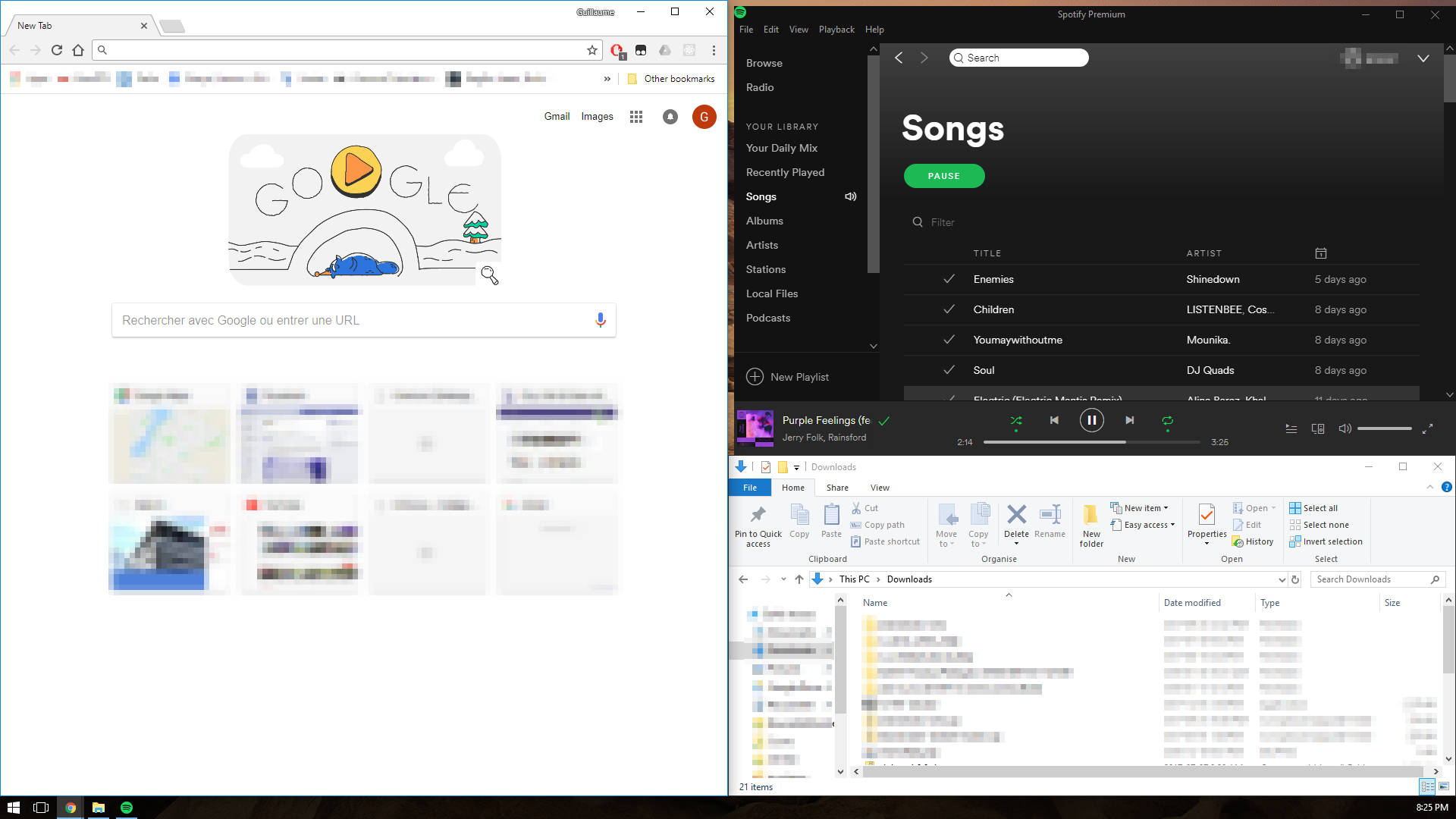Click the Spotify Search field
The height and width of the screenshot is (819, 1456).
(x=1018, y=58)
